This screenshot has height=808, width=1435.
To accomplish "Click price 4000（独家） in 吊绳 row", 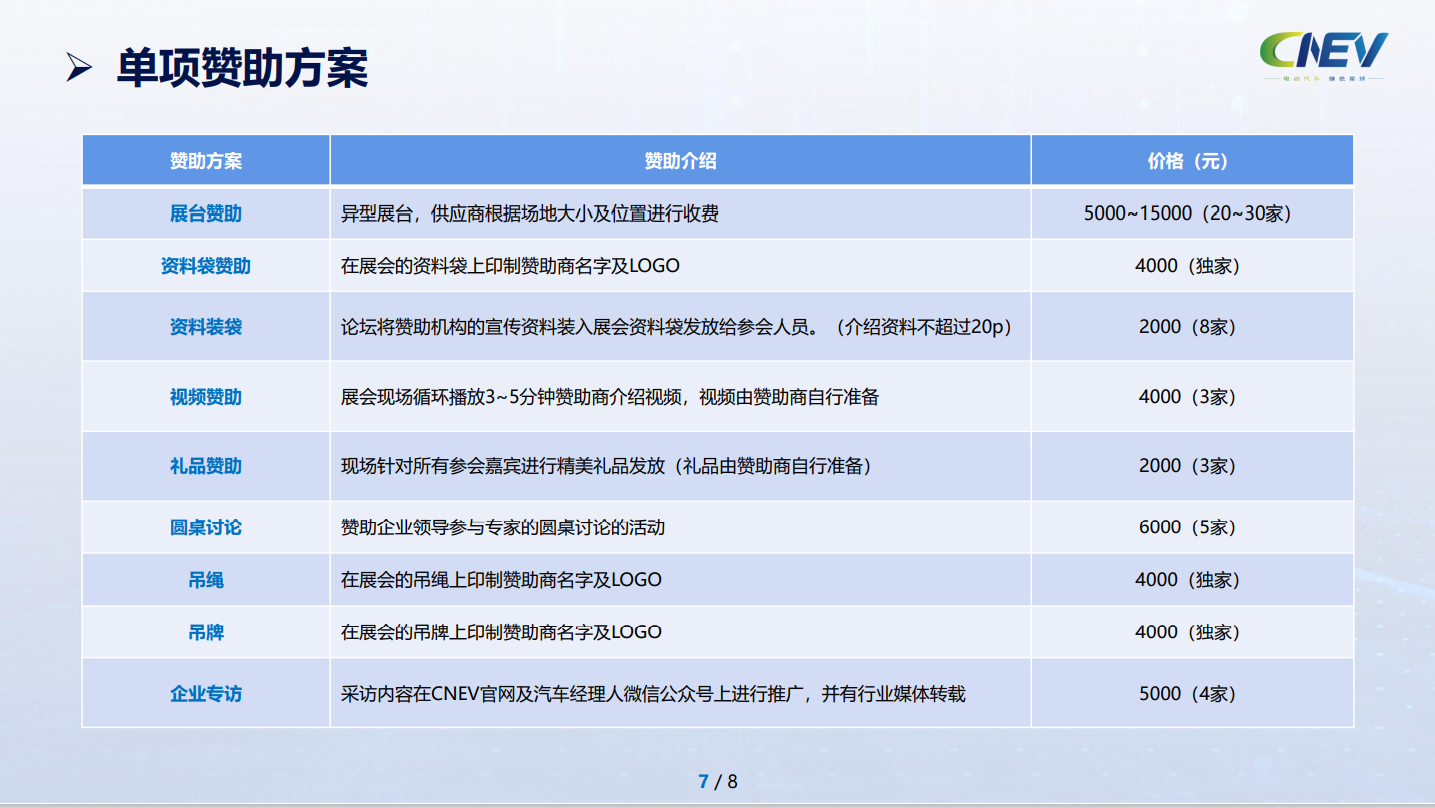I will click(1188, 580).
